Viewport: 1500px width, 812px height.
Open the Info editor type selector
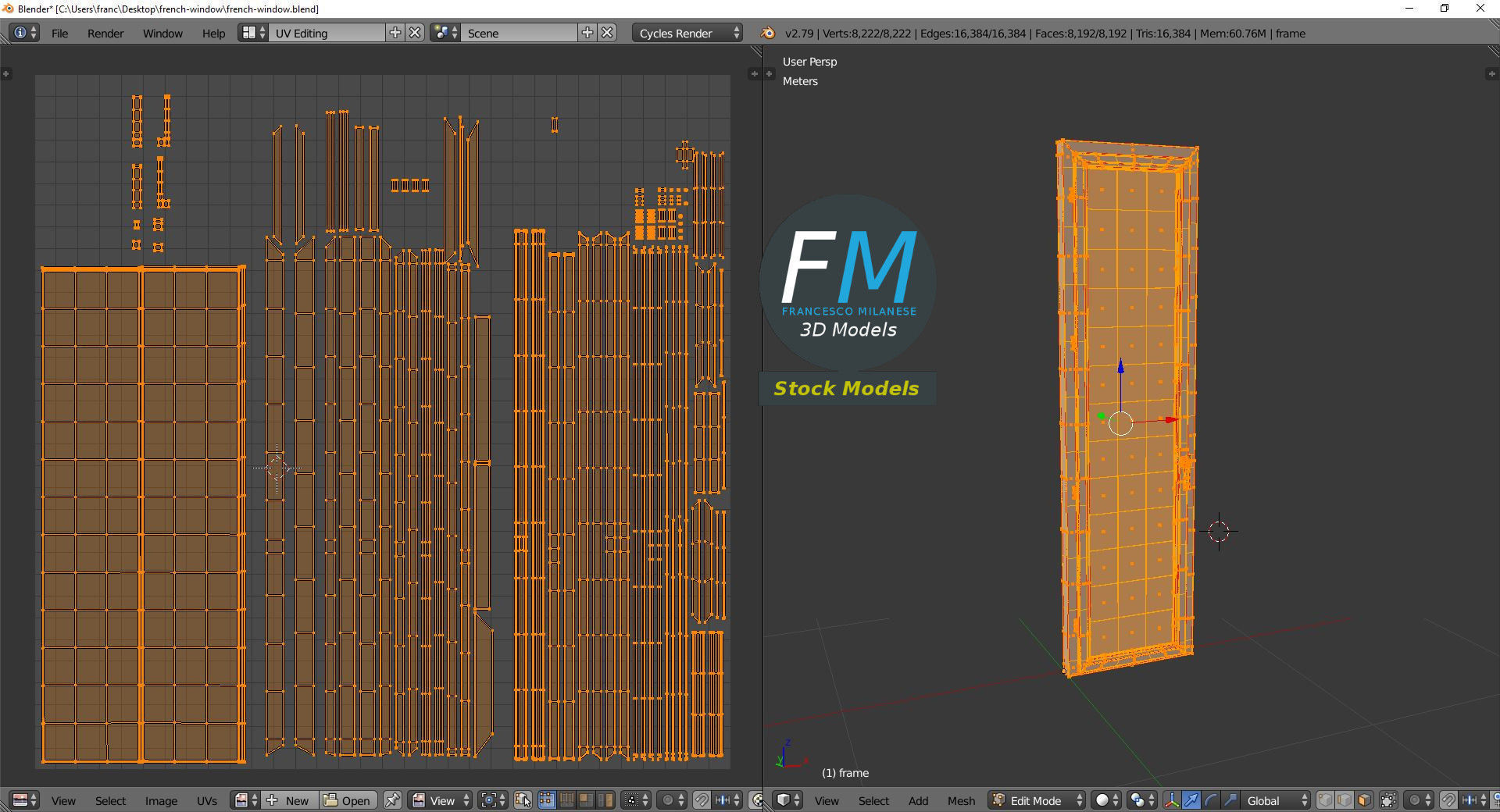point(23,33)
